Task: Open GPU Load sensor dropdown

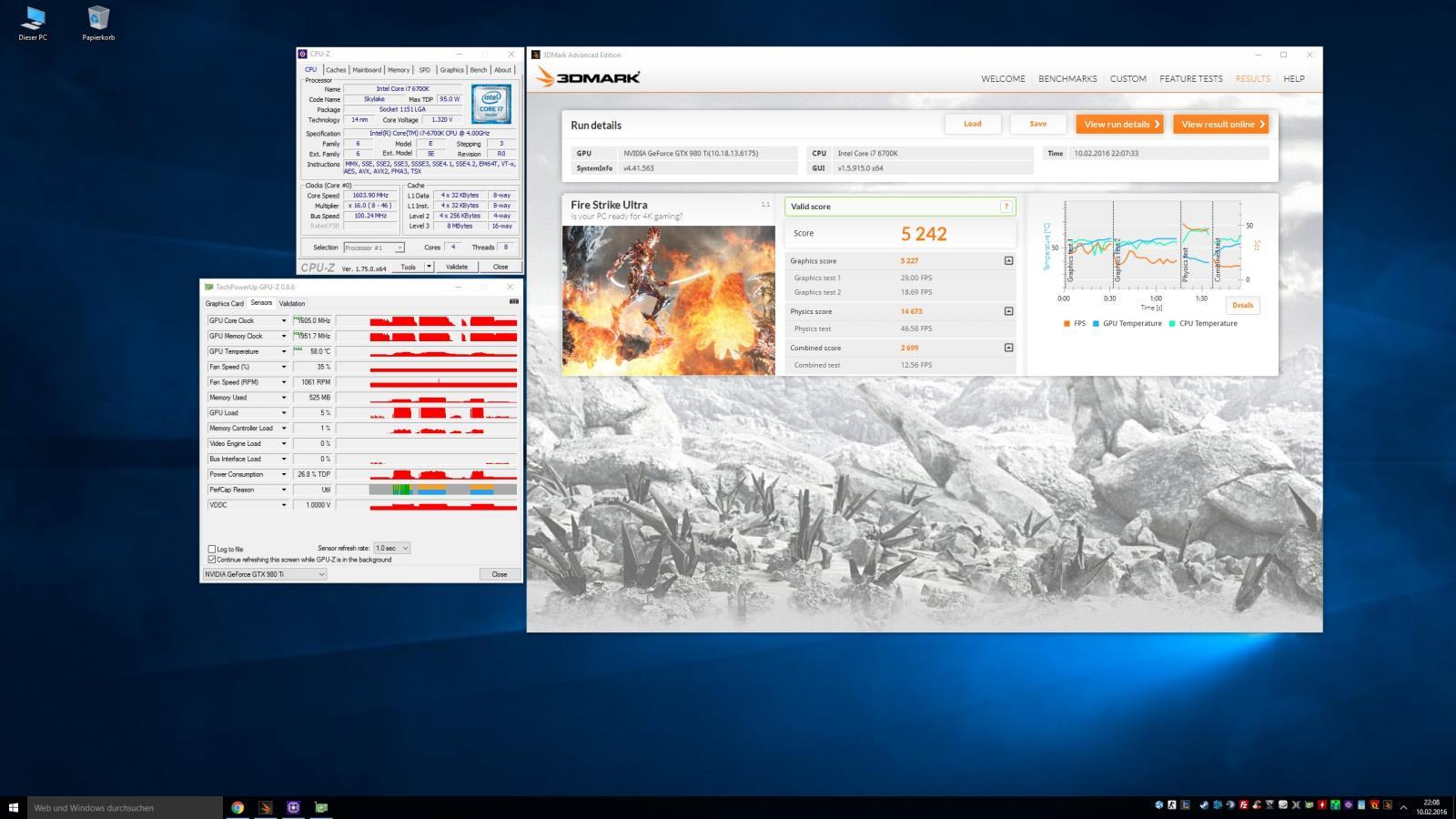Action: tap(284, 413)
